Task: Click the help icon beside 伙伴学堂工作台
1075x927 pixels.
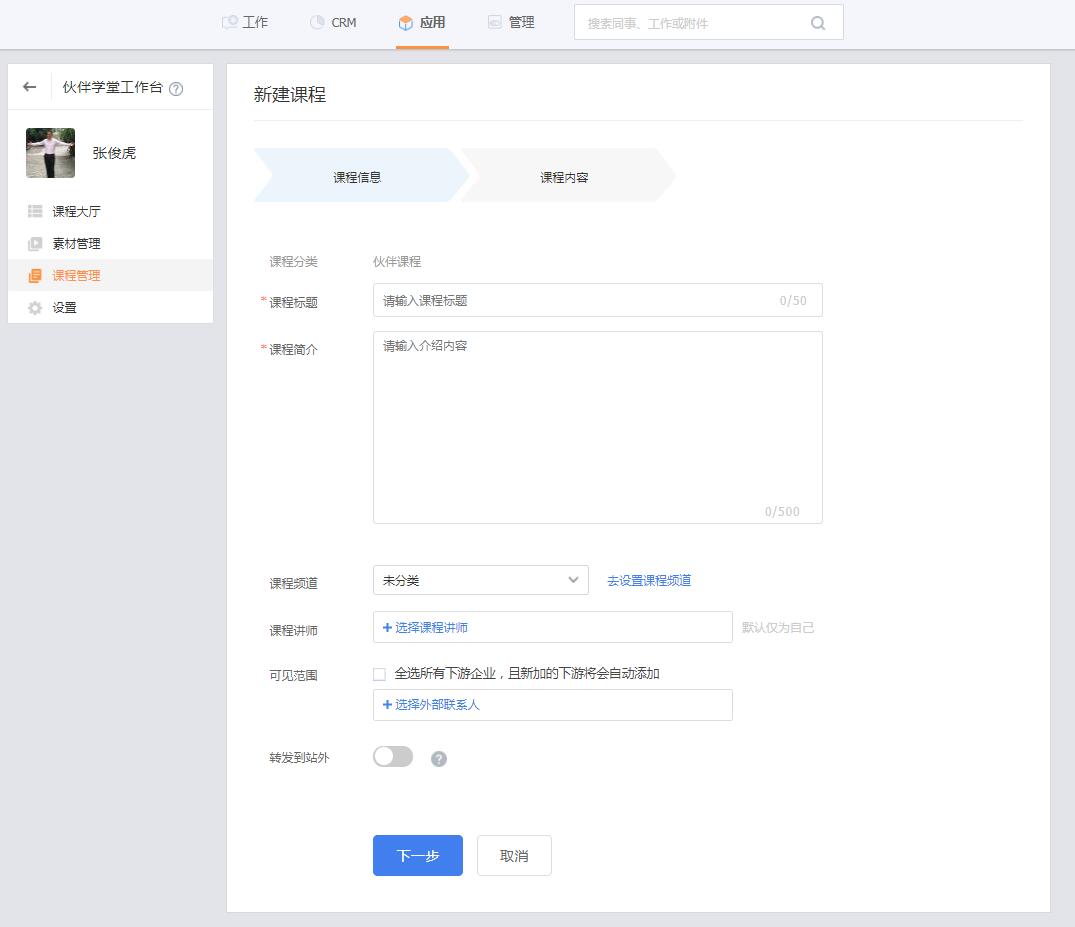Action: click(176, 88)
